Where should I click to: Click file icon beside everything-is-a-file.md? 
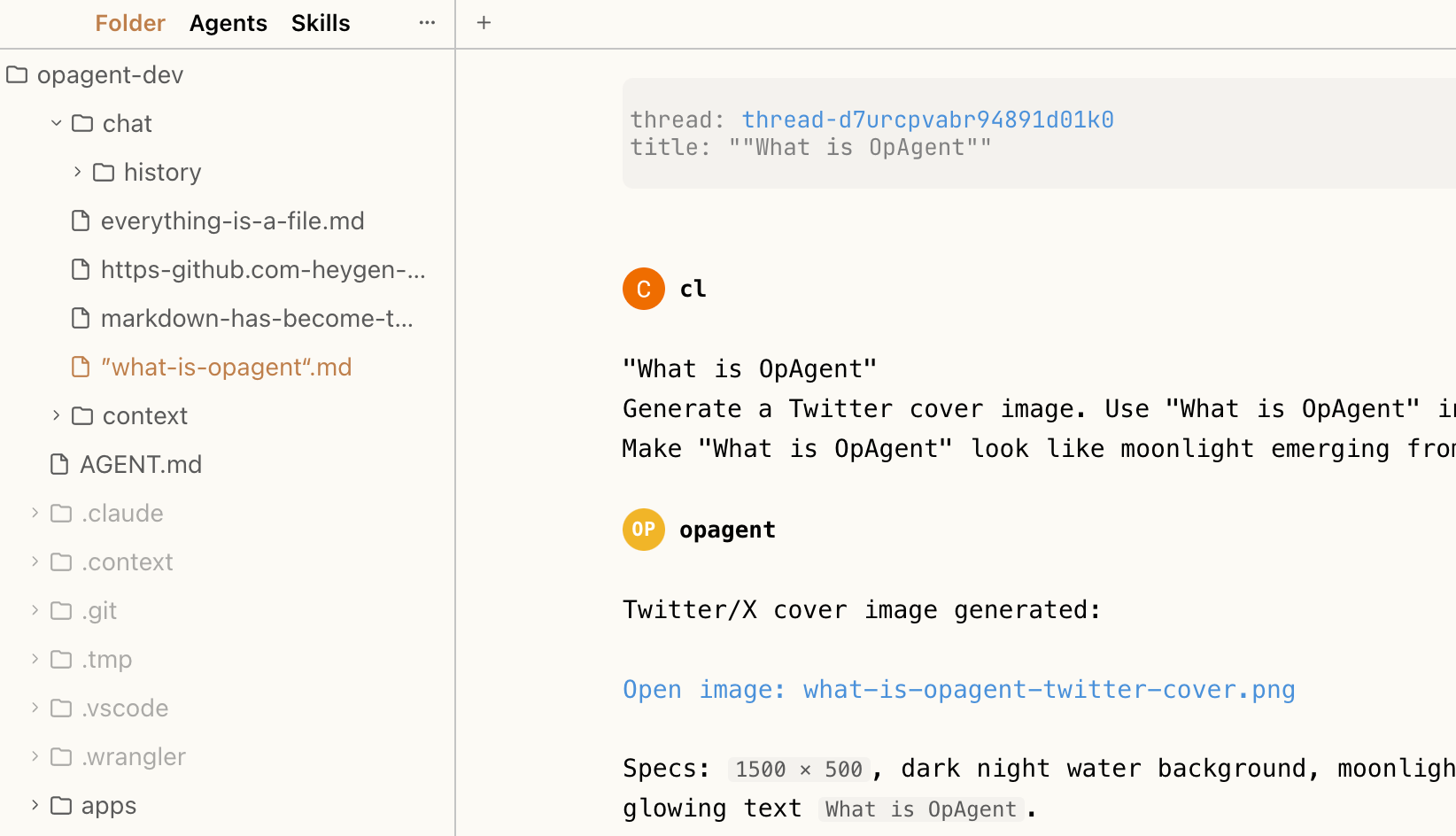click(81, 221)
